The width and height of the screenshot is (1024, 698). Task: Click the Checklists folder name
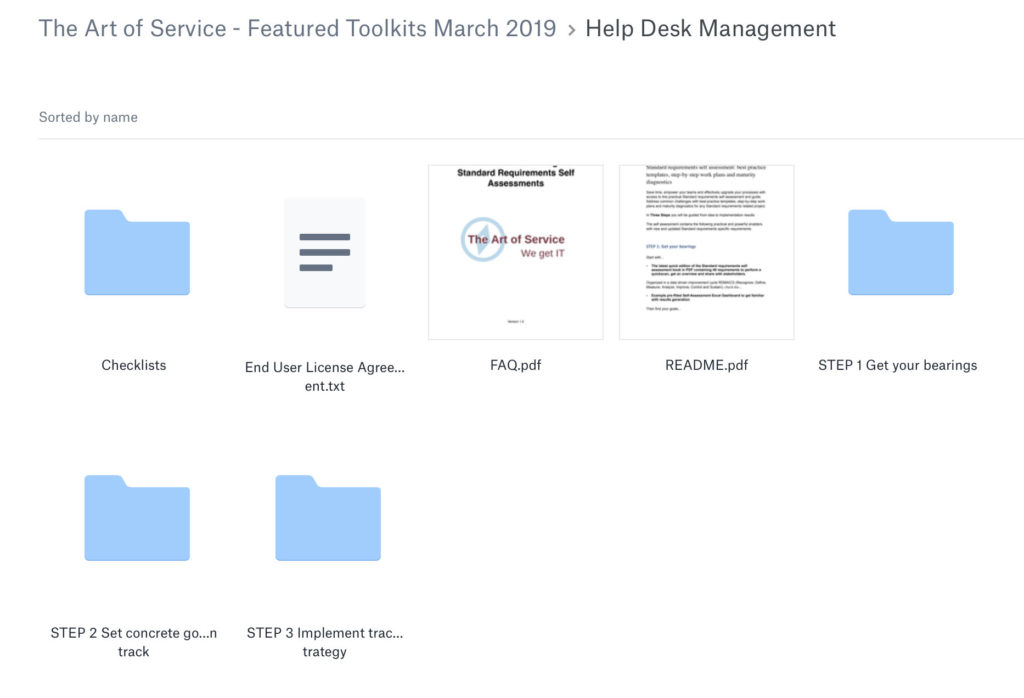click(x=134, y=365)
